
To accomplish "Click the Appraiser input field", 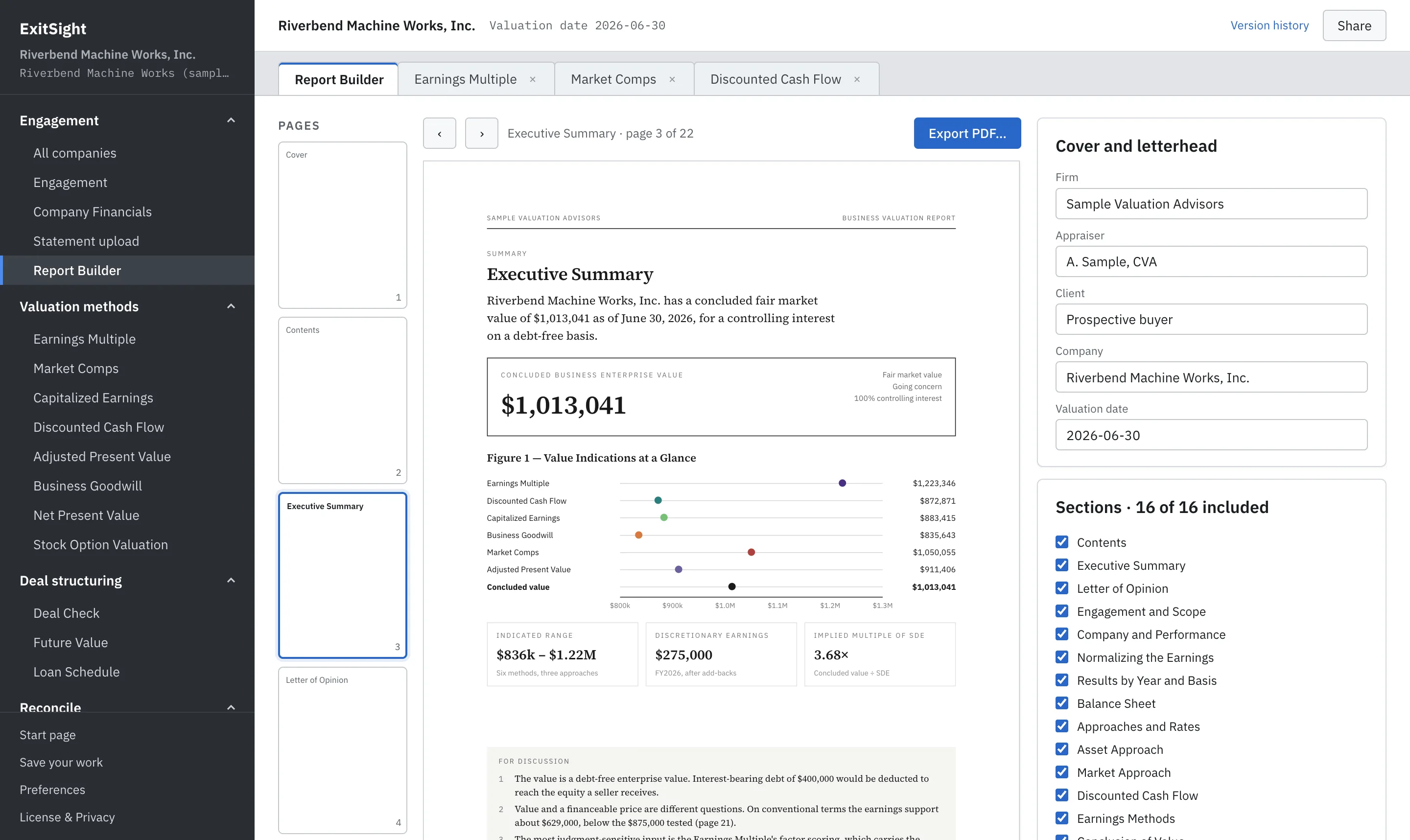I will [1211, 261].
